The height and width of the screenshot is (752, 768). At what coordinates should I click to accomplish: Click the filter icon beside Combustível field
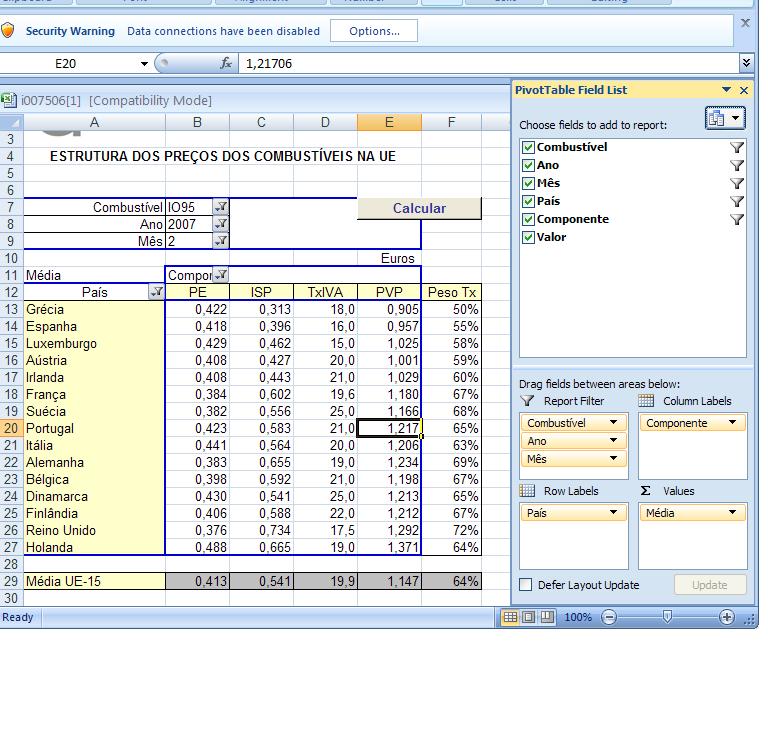click(x=737, y=147)
